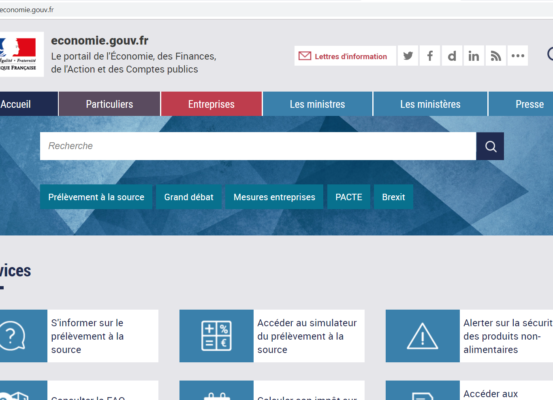Click the Brexit tag button

coord(393,197)
